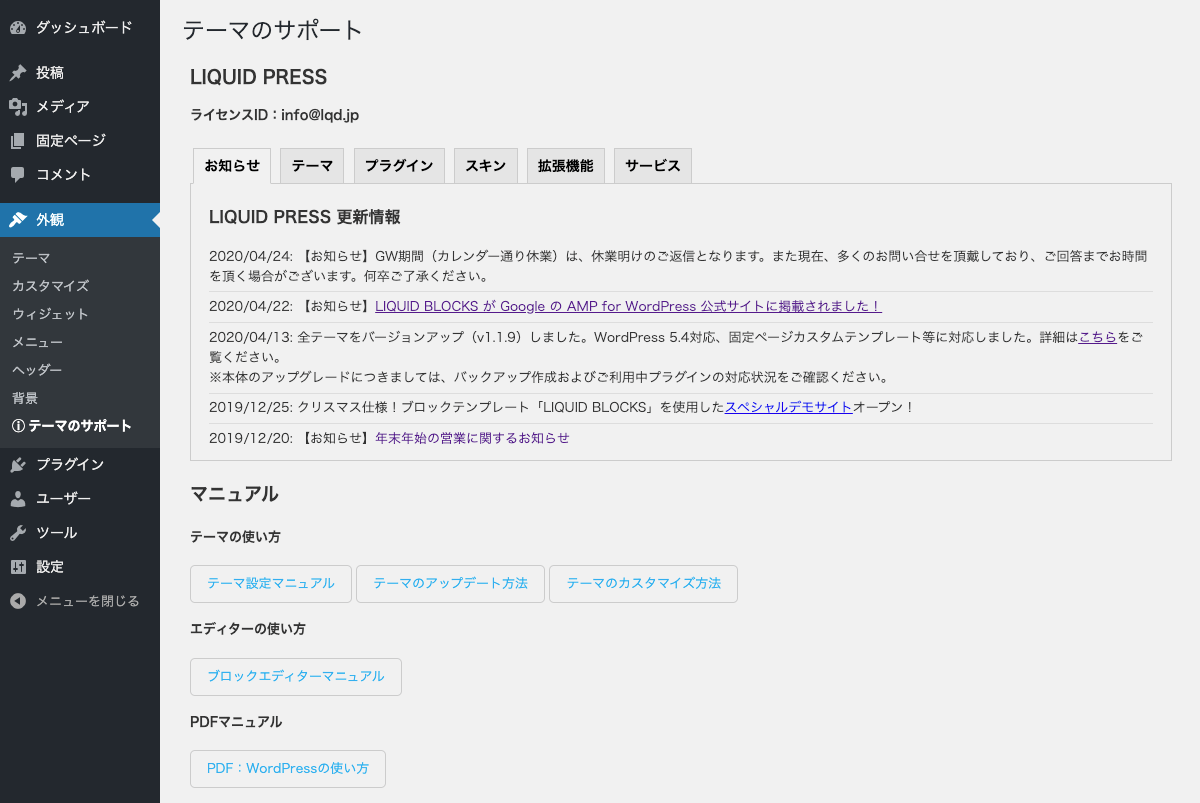Open the 投稿 menu
Viewport: 1200px width, 803px height.
(x=80, y=73)
